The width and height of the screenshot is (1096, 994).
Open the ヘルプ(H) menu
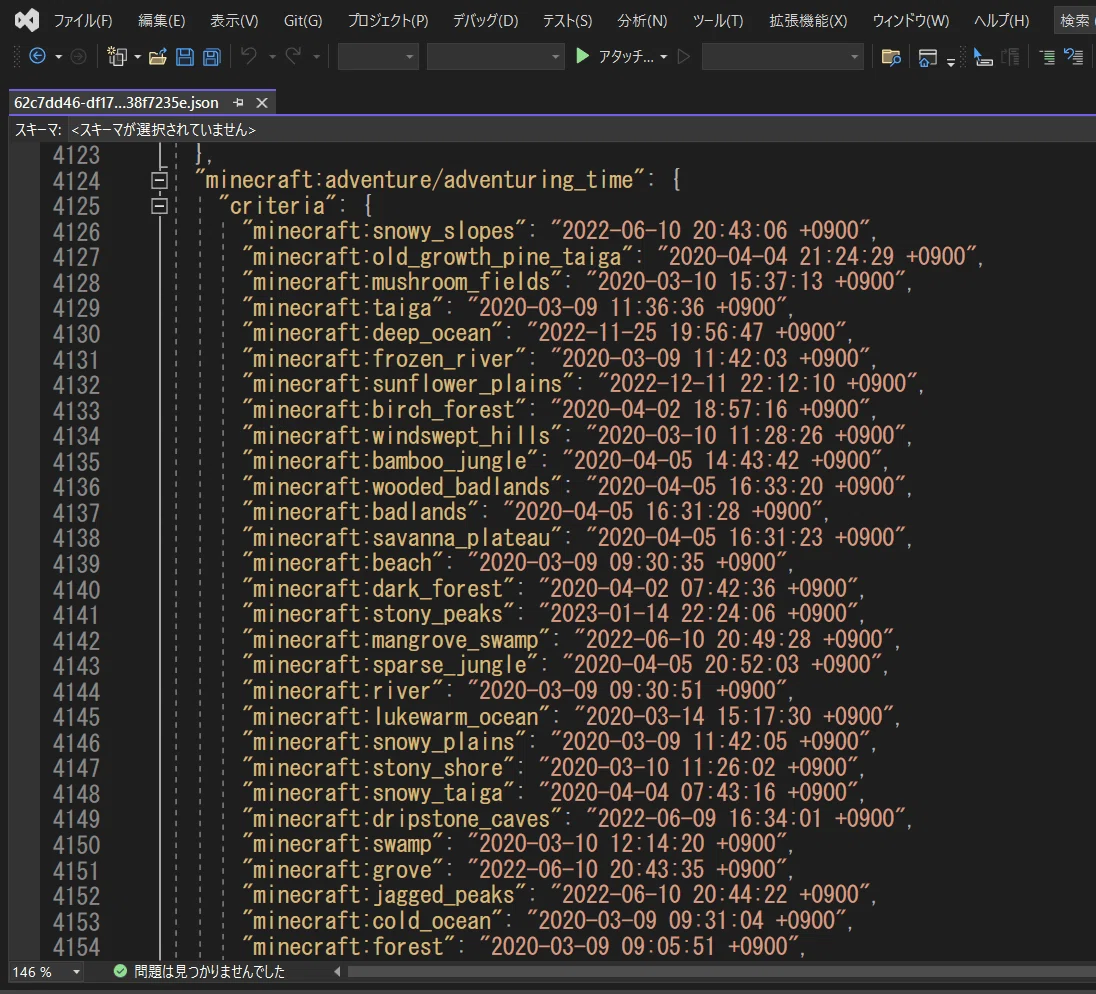pyautogui.click(x=1001, y=21)
